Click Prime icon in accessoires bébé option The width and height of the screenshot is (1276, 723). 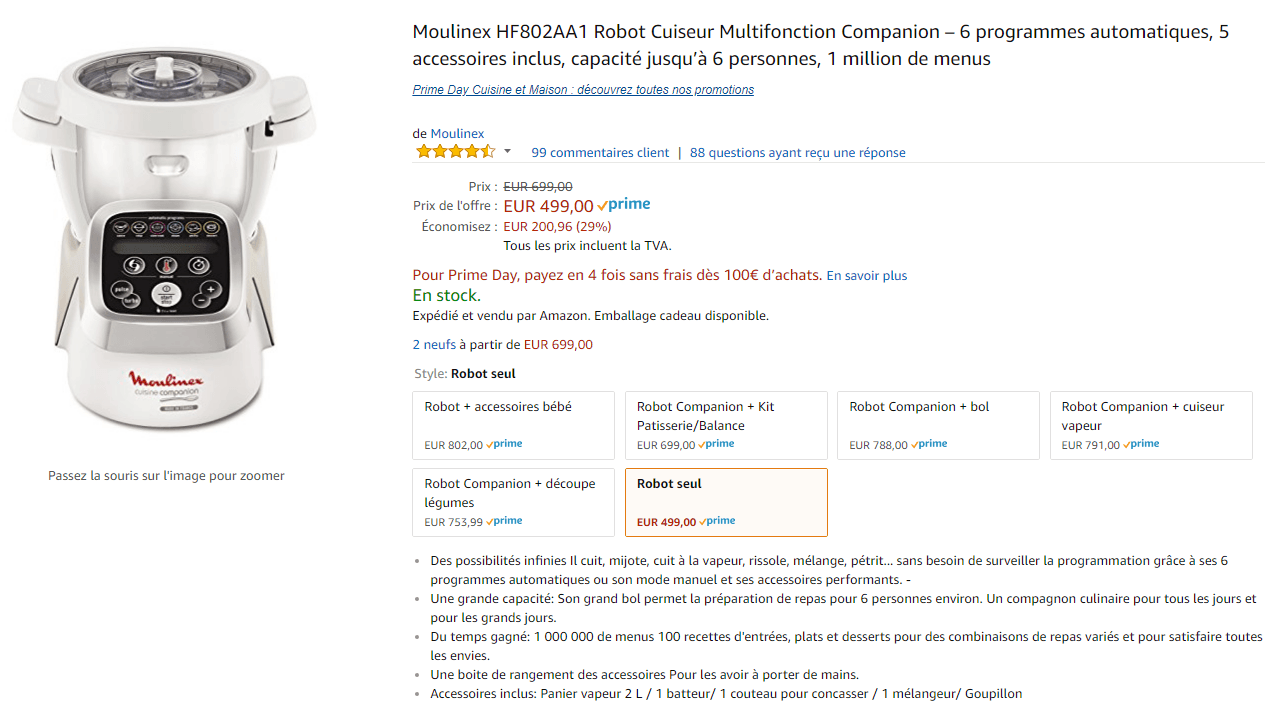504,444
